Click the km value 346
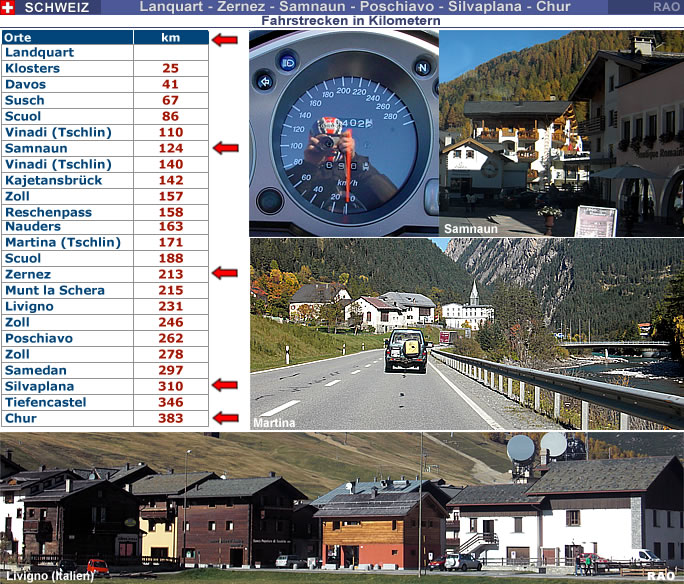This screenshot has width=684, height=584. pos(171,402)
